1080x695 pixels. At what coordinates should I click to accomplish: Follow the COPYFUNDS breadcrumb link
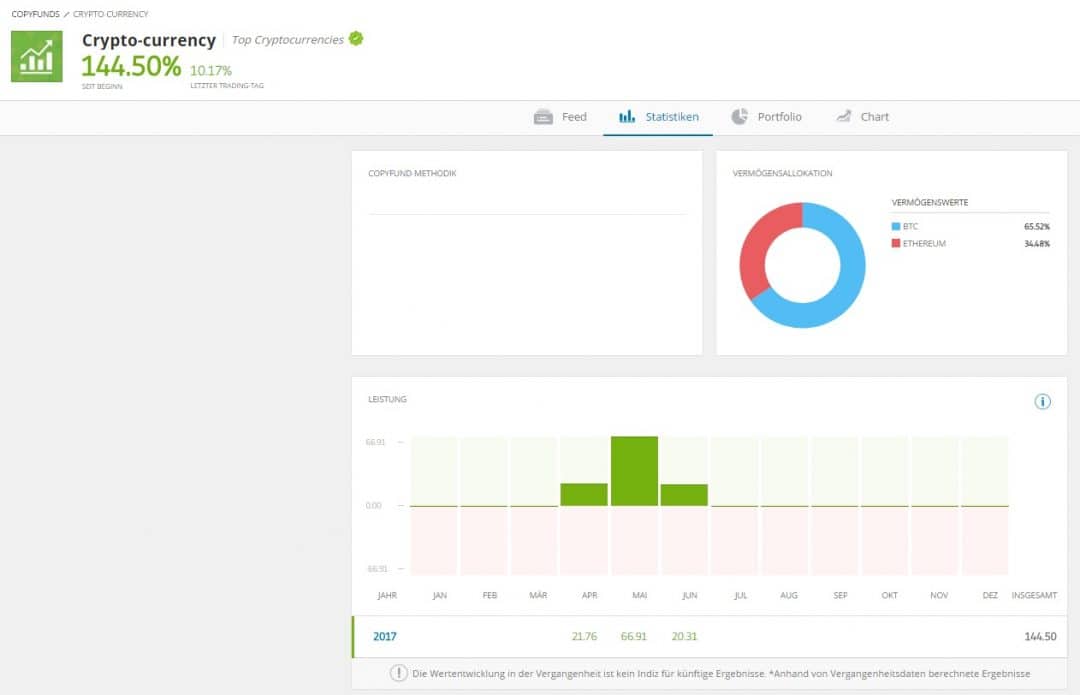pyautogui.click(x=35, y=14)
